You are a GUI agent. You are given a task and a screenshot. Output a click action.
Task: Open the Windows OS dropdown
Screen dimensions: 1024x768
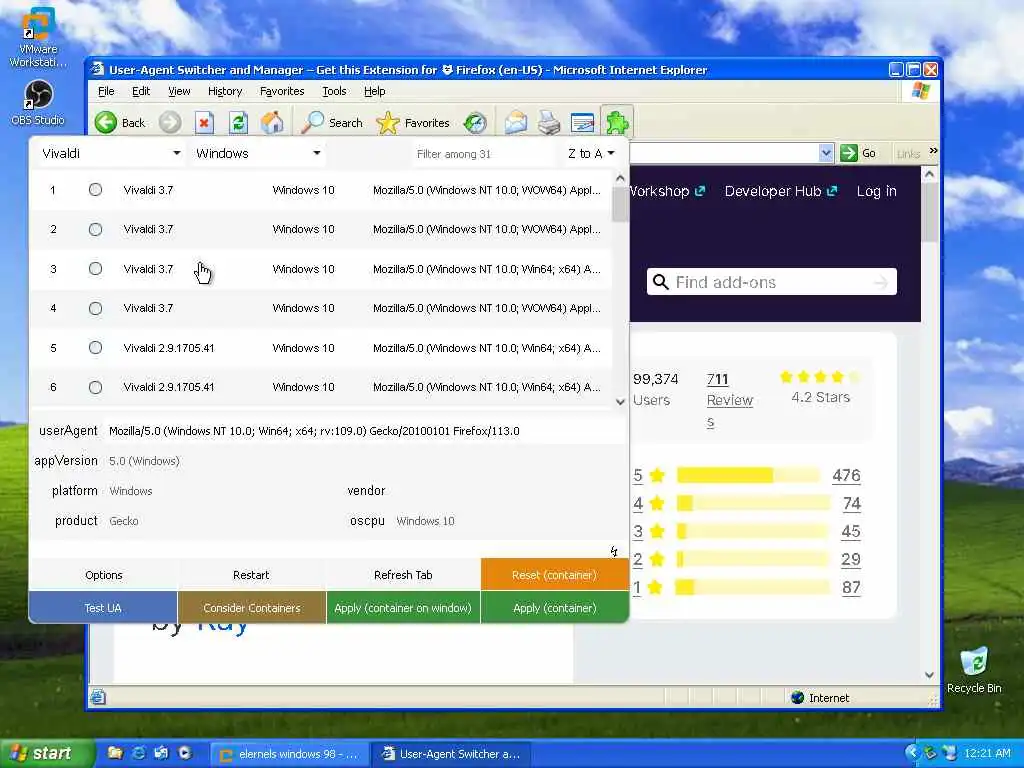[258, 153]
